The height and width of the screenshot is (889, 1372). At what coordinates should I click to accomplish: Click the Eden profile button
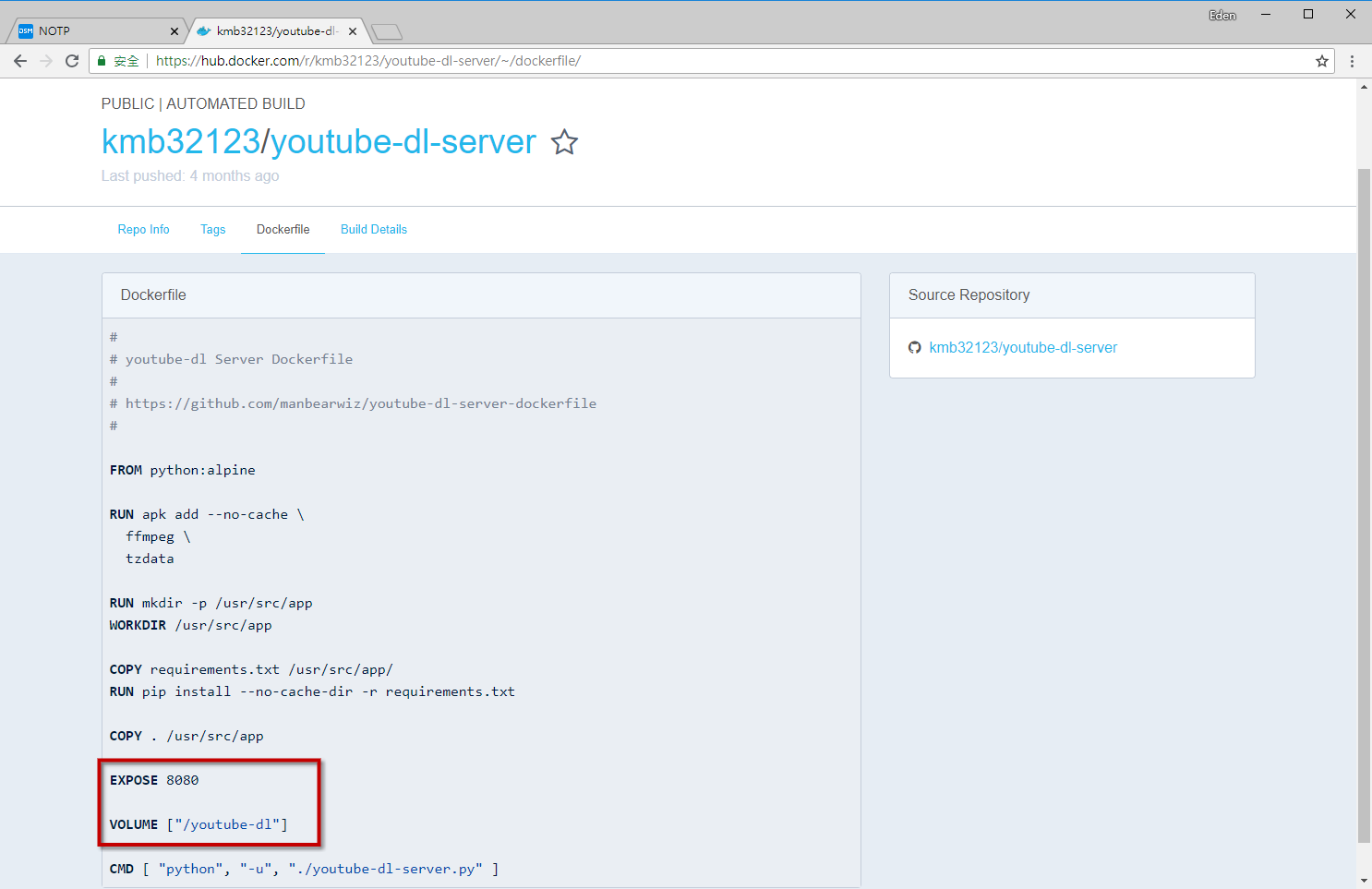[1222, 15]
